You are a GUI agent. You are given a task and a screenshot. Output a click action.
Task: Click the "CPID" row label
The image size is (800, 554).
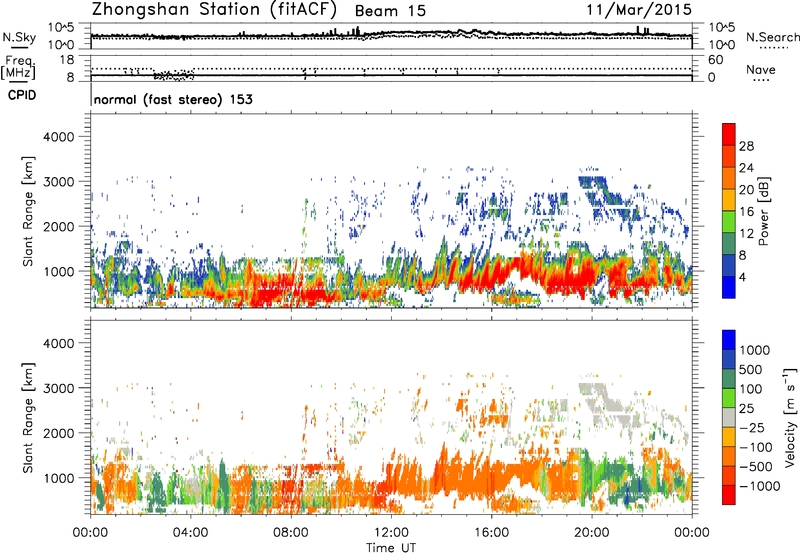point(22,95)
